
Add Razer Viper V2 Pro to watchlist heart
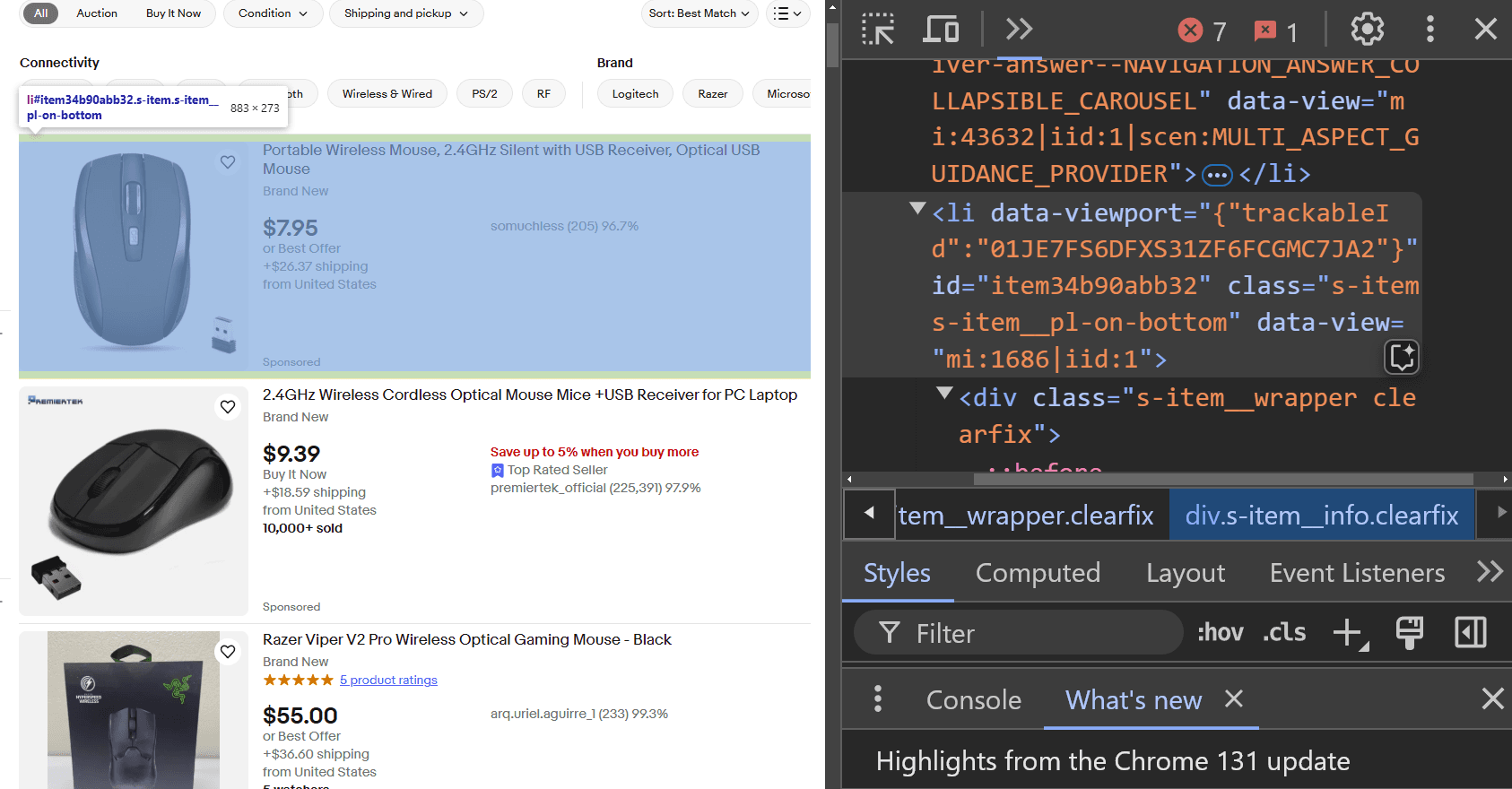click(x=228, y=652)
